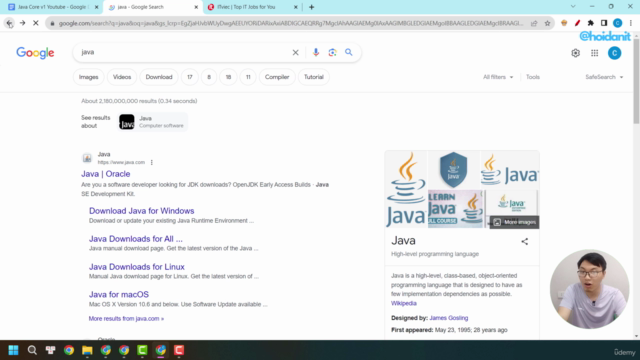Open the SafeSearch dropdown
Image resolution: width=640 pixels, height=360 pixels.
604,77
